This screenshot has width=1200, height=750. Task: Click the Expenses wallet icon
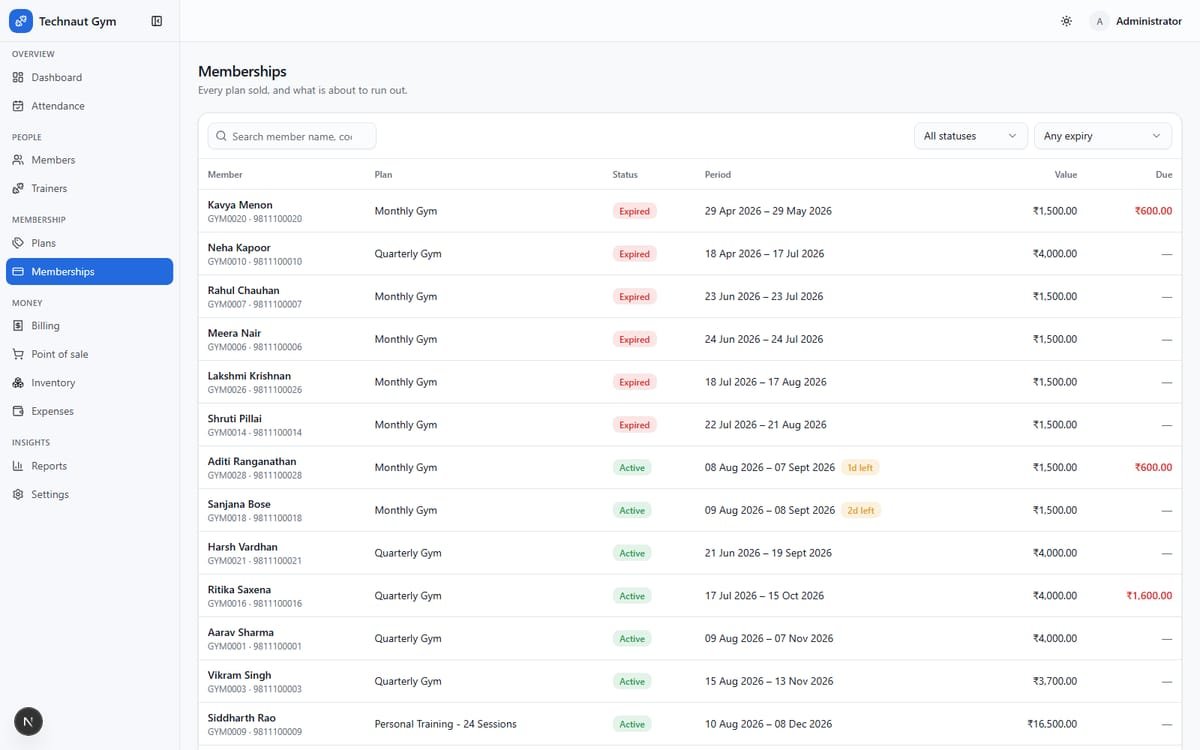point(18,411)
